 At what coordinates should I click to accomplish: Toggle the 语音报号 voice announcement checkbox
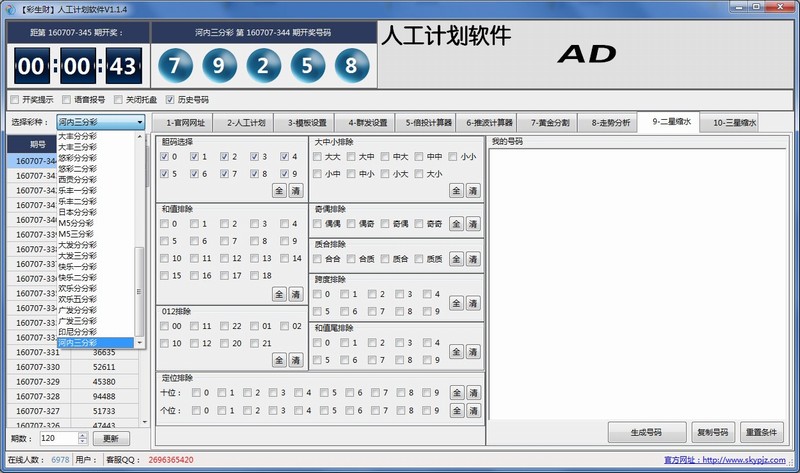[x=67, y=100]
